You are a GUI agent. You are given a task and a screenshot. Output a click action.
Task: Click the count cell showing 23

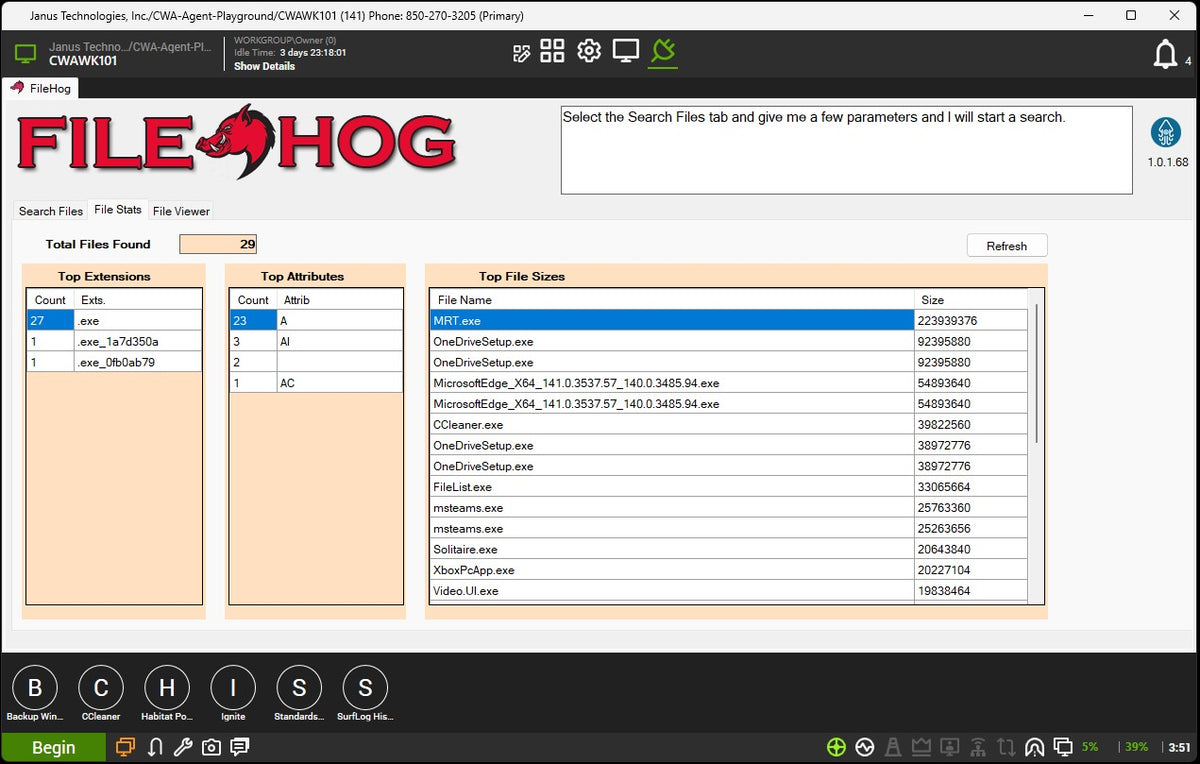[x=253, y=321]
